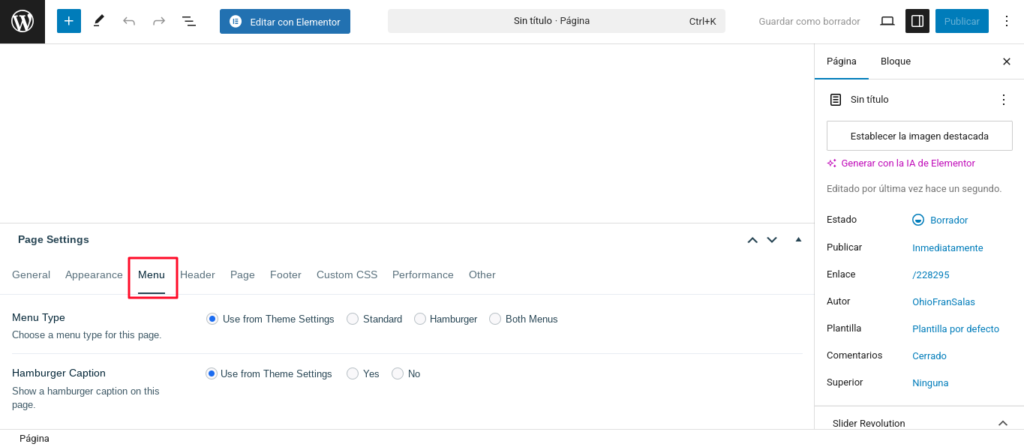Screen dimensions: 1024x447
Task: Switch to the Appearance tab
Action: [93, 275]
